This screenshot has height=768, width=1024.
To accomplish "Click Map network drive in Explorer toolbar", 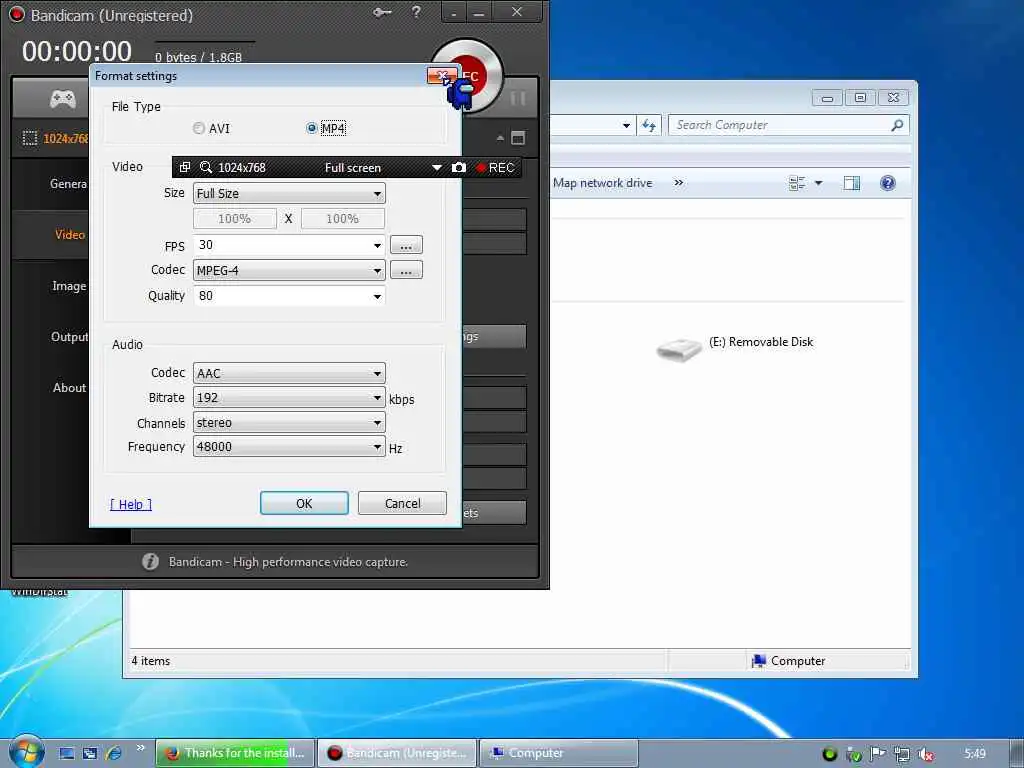I will pos(602,184).
